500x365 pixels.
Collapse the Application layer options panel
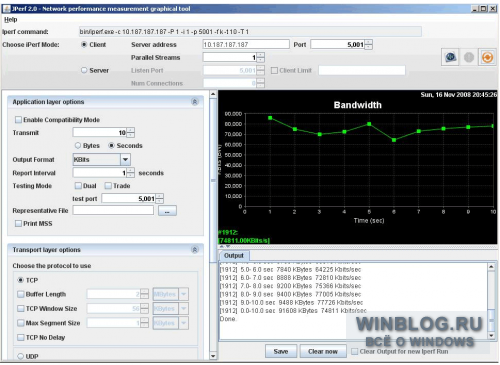(195, 102)
